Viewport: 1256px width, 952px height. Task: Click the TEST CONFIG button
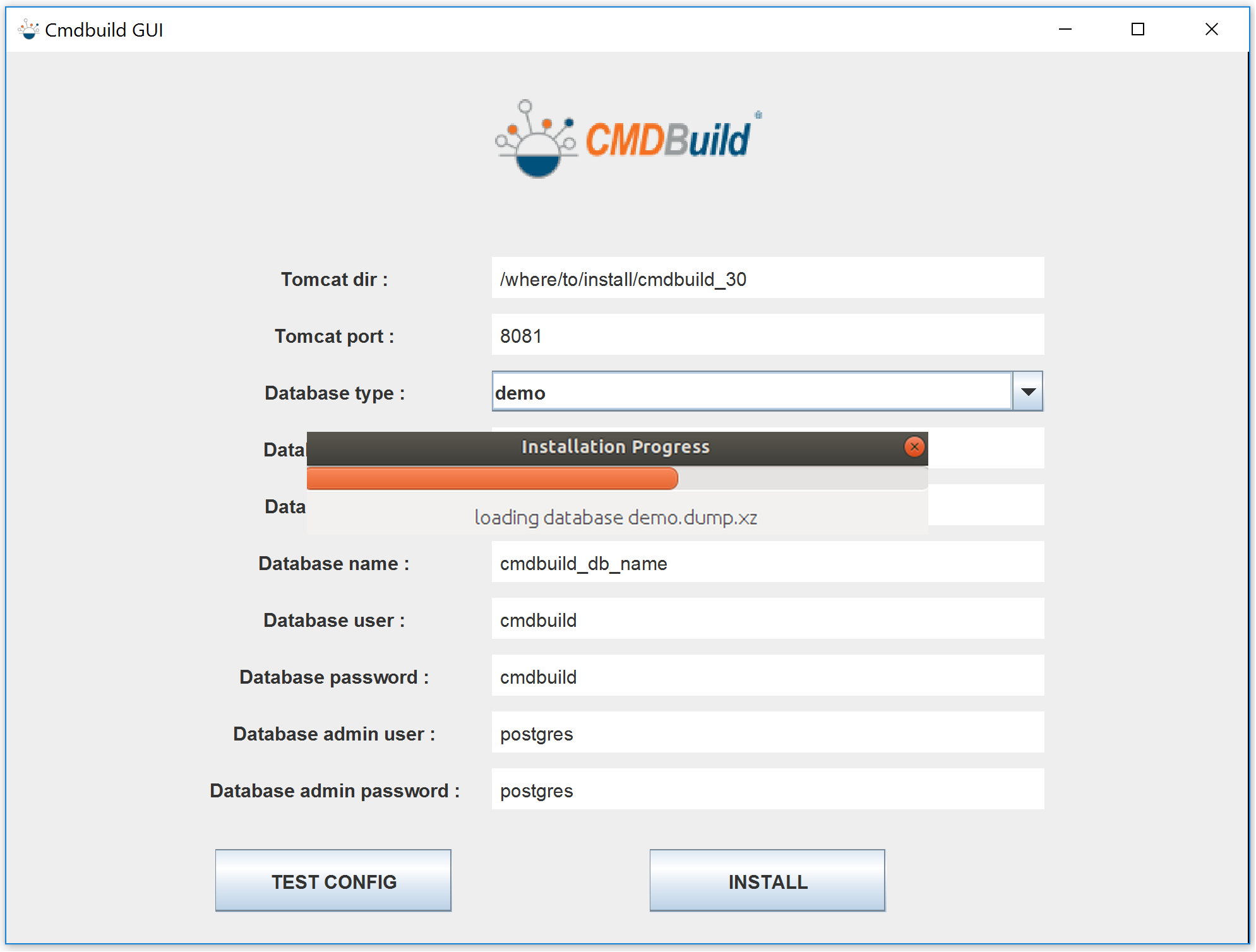(333, 881)
